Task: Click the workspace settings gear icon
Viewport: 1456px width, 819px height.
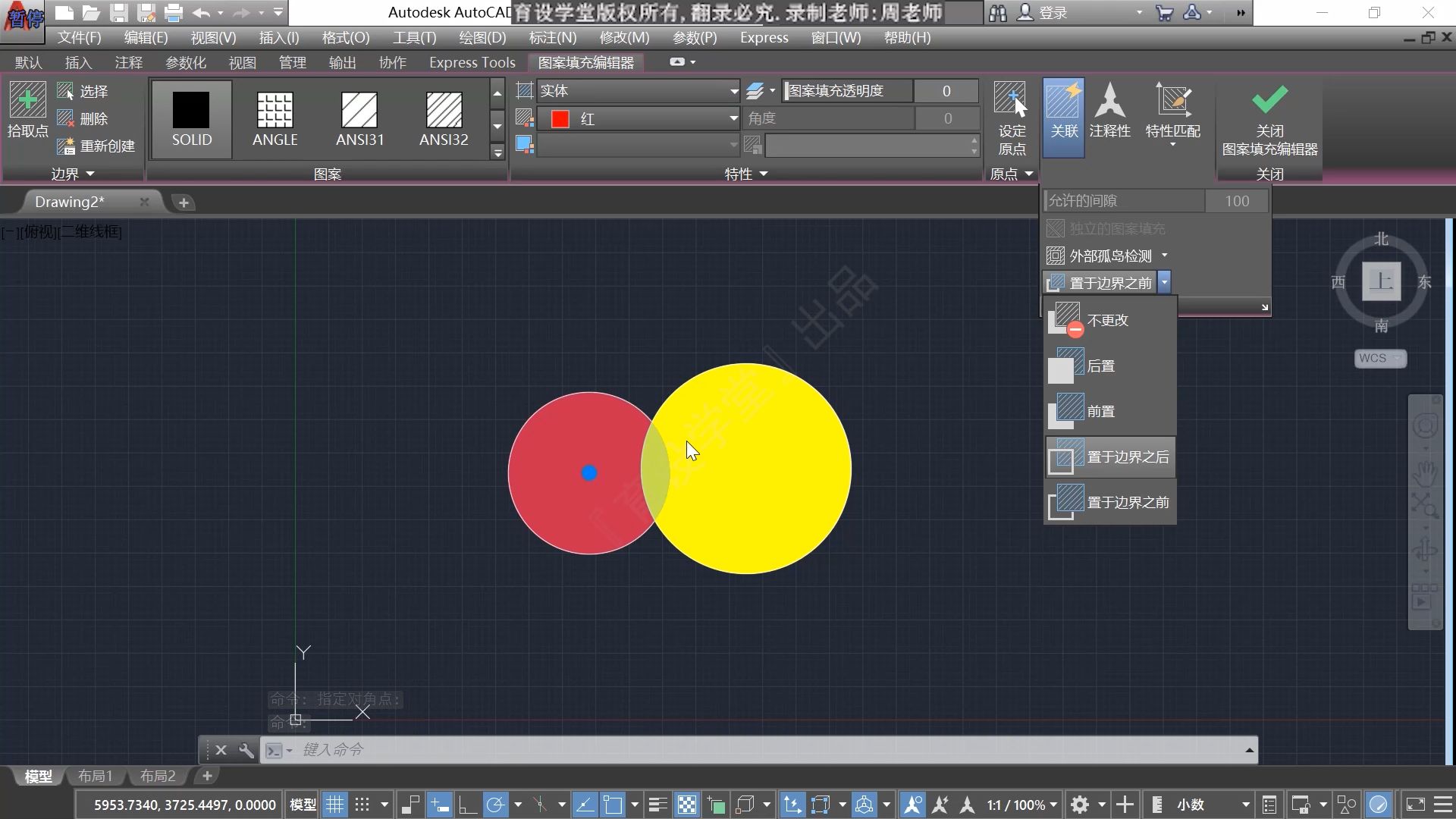Action: [x=1079, y=805]
